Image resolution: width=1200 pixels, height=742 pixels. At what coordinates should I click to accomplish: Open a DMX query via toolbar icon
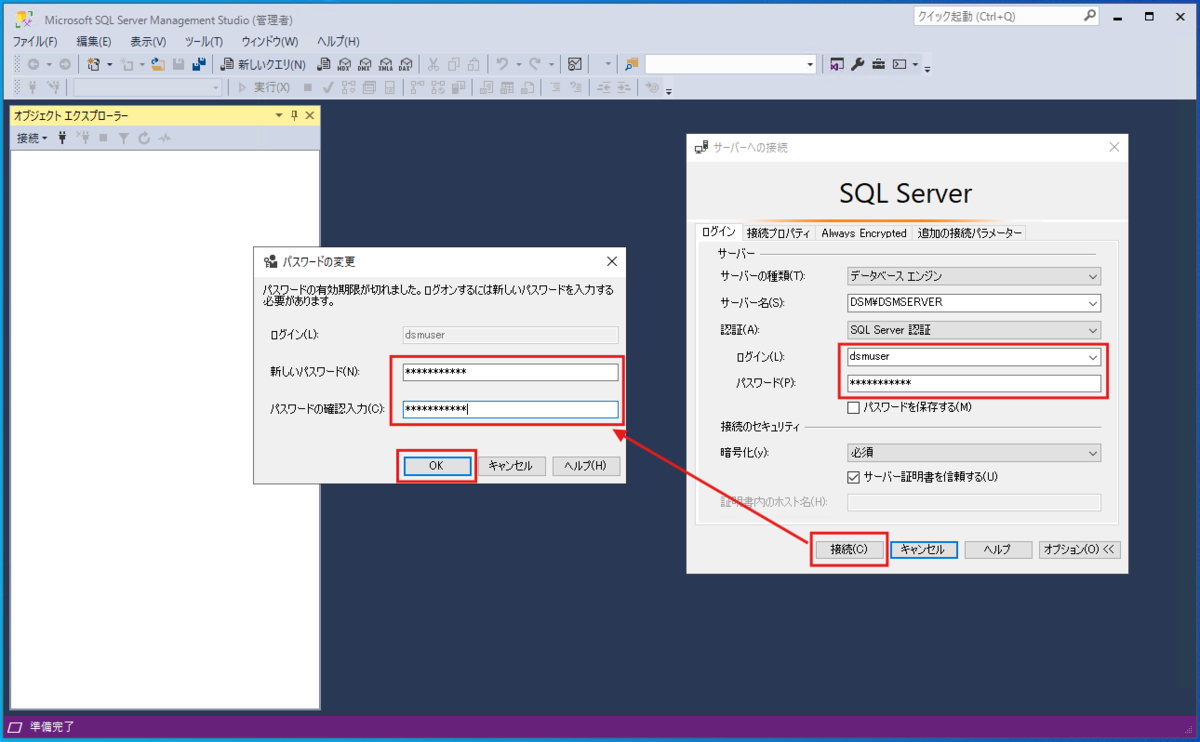[x=365, y=64]
